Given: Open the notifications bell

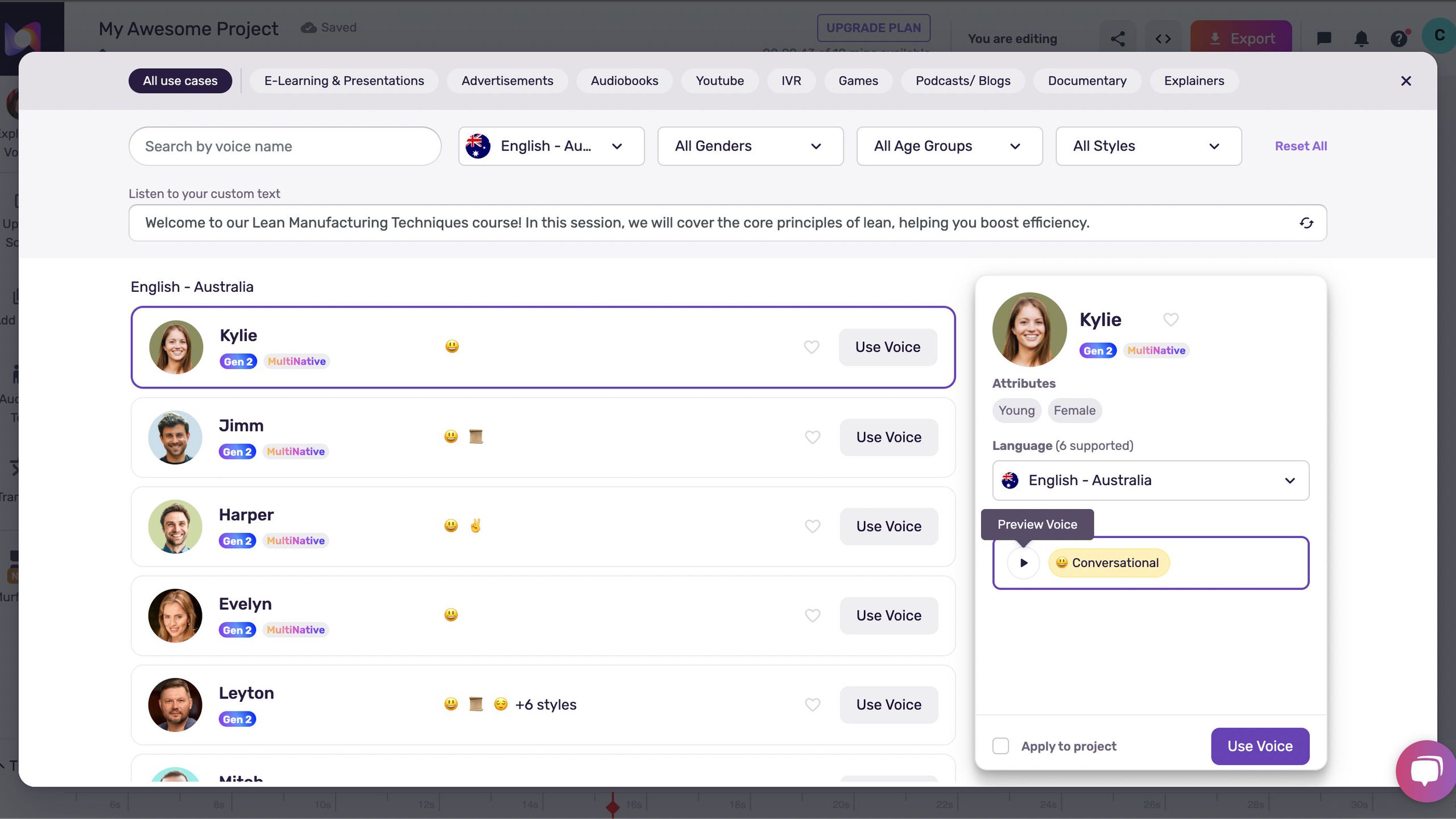Looking at the screenshot, I should point(1362,39).
